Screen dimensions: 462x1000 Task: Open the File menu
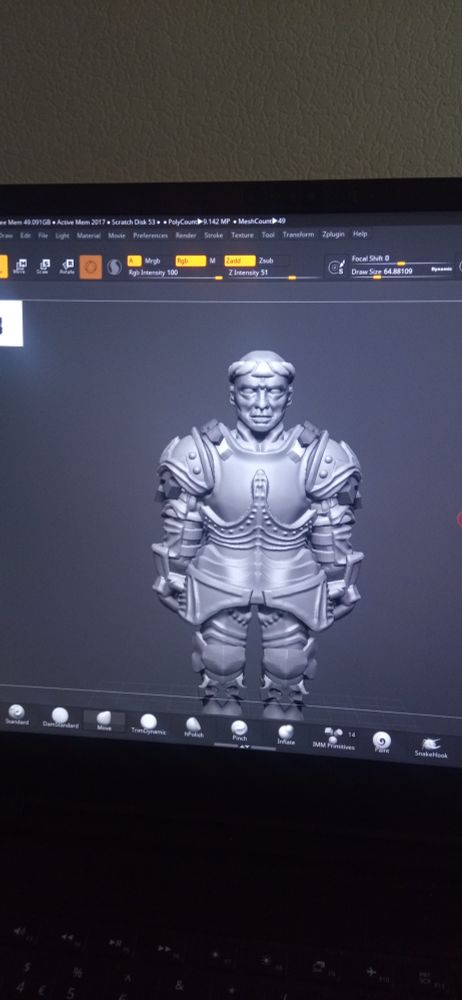point(43,235)
